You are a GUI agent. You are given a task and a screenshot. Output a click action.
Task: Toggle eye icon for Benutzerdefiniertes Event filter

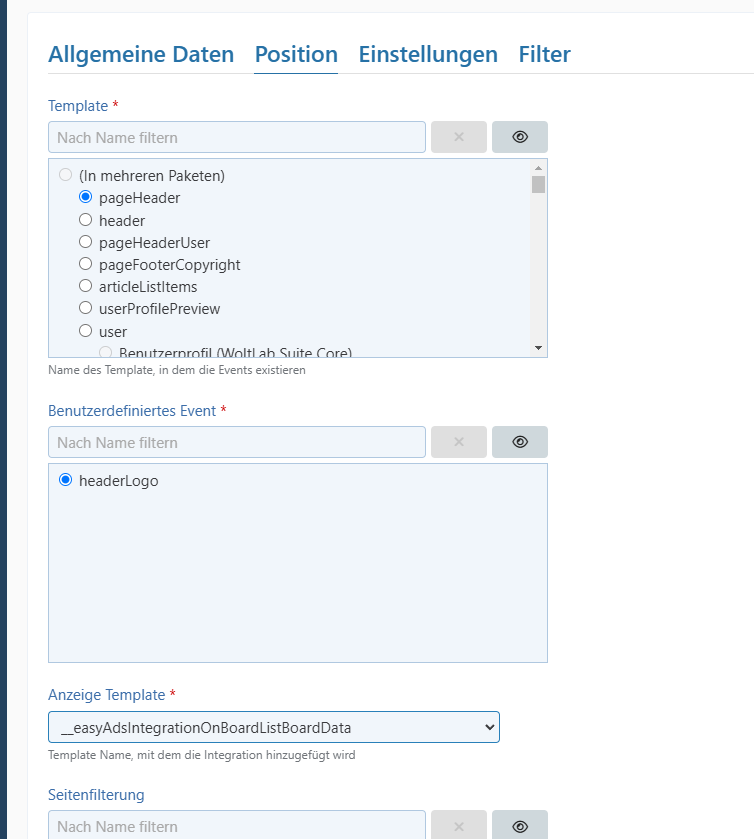tap(519, 442)
